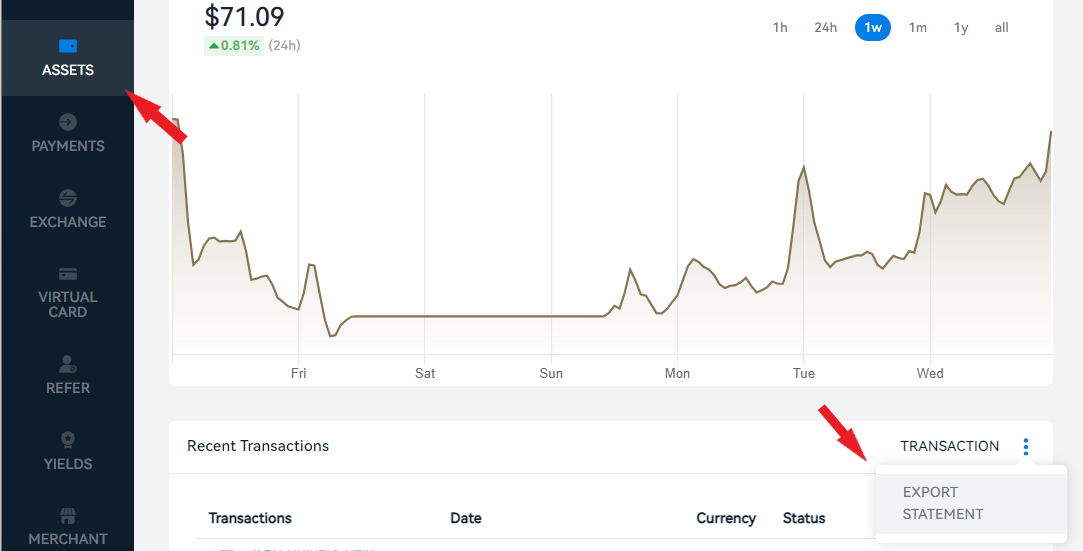Switch chart to 24h range
The image size is (1083, 551).
tap(825, 28)
